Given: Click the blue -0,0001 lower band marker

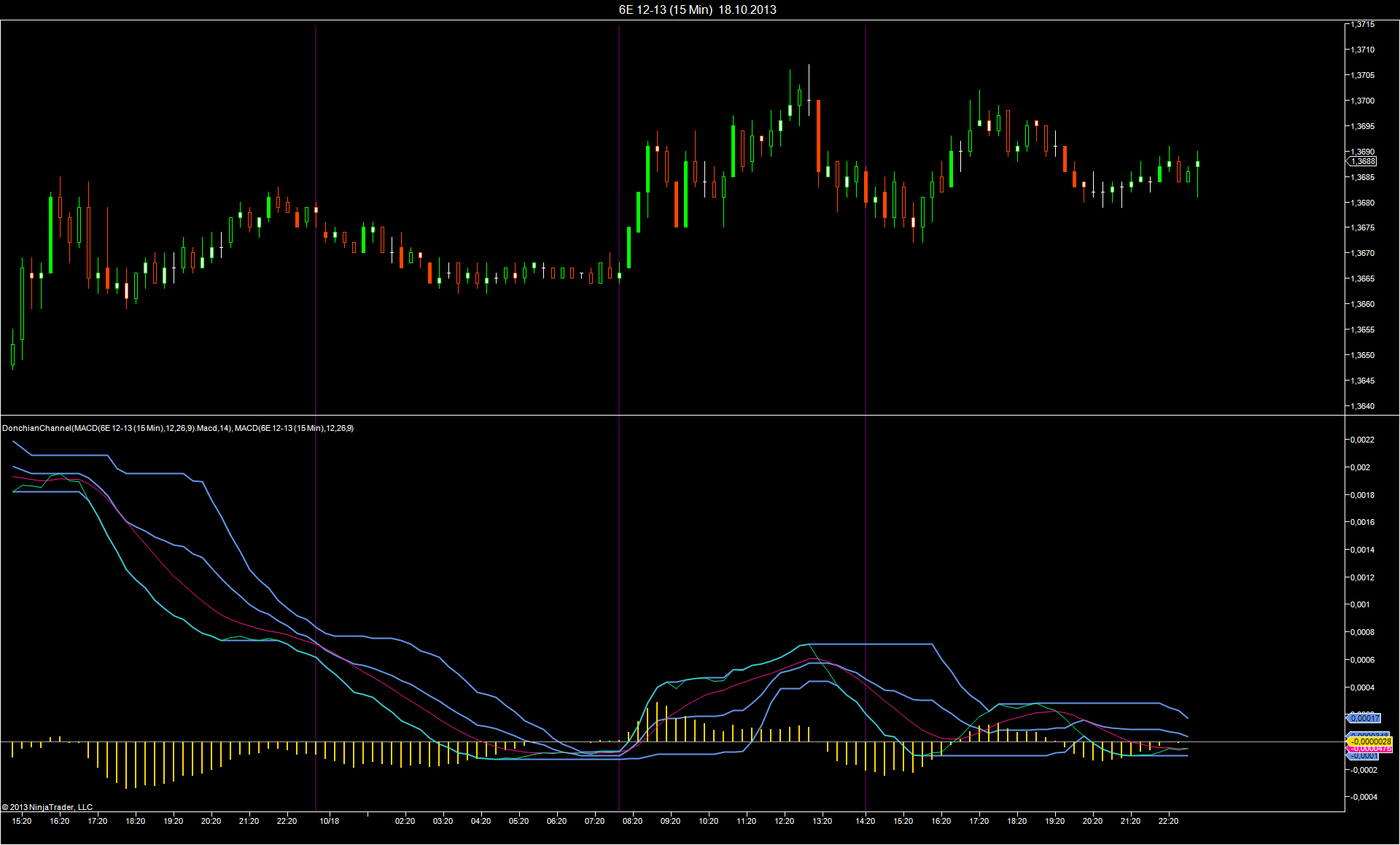Looking at the screenshot, I should pyautogui.click(x=1362, y=756).
